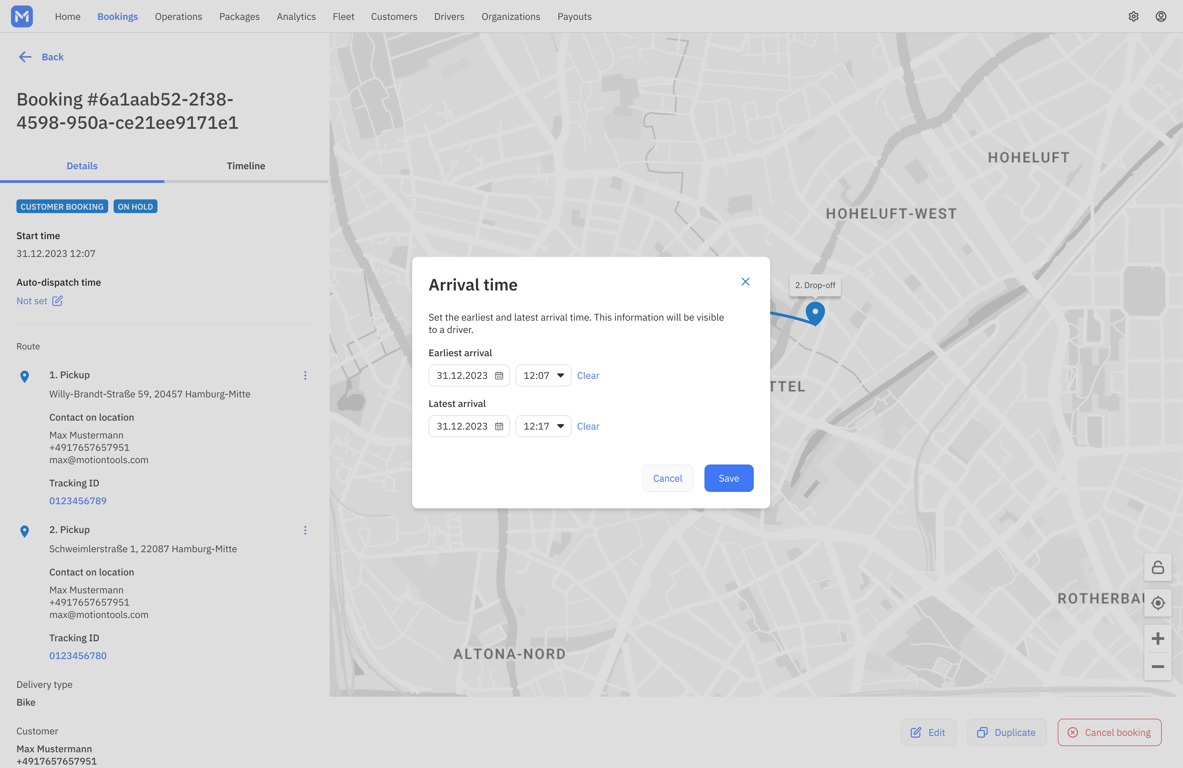Click the back arrow icon
1183x768 pixels.
click(25, 57)
